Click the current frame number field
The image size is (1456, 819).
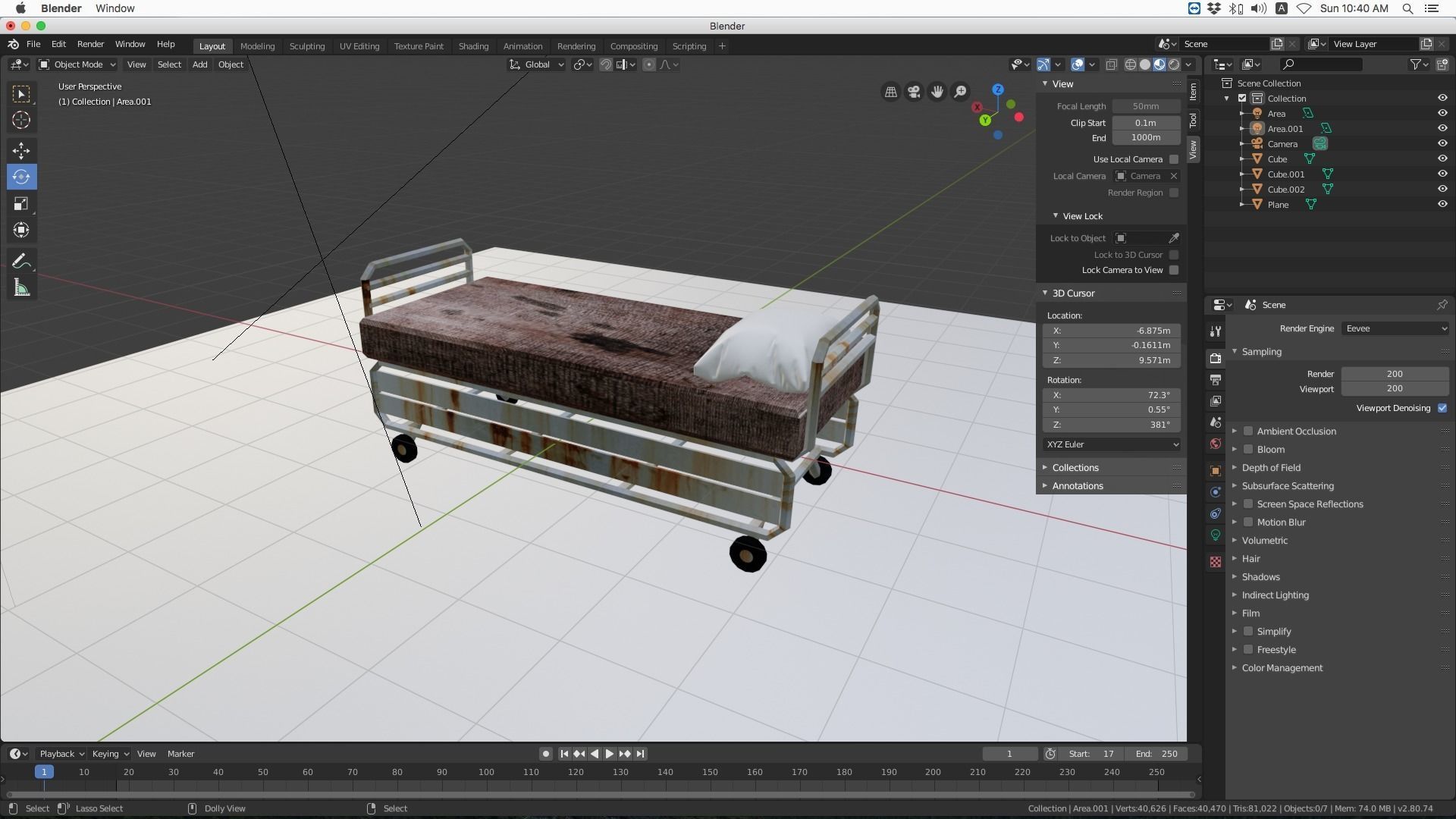[1009, 754]
